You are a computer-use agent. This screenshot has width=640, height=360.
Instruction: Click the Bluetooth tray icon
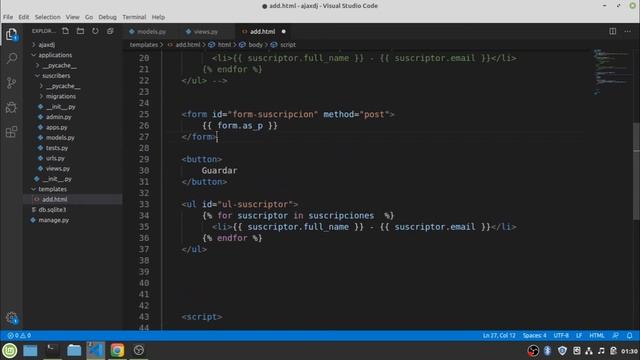point(547,351)
